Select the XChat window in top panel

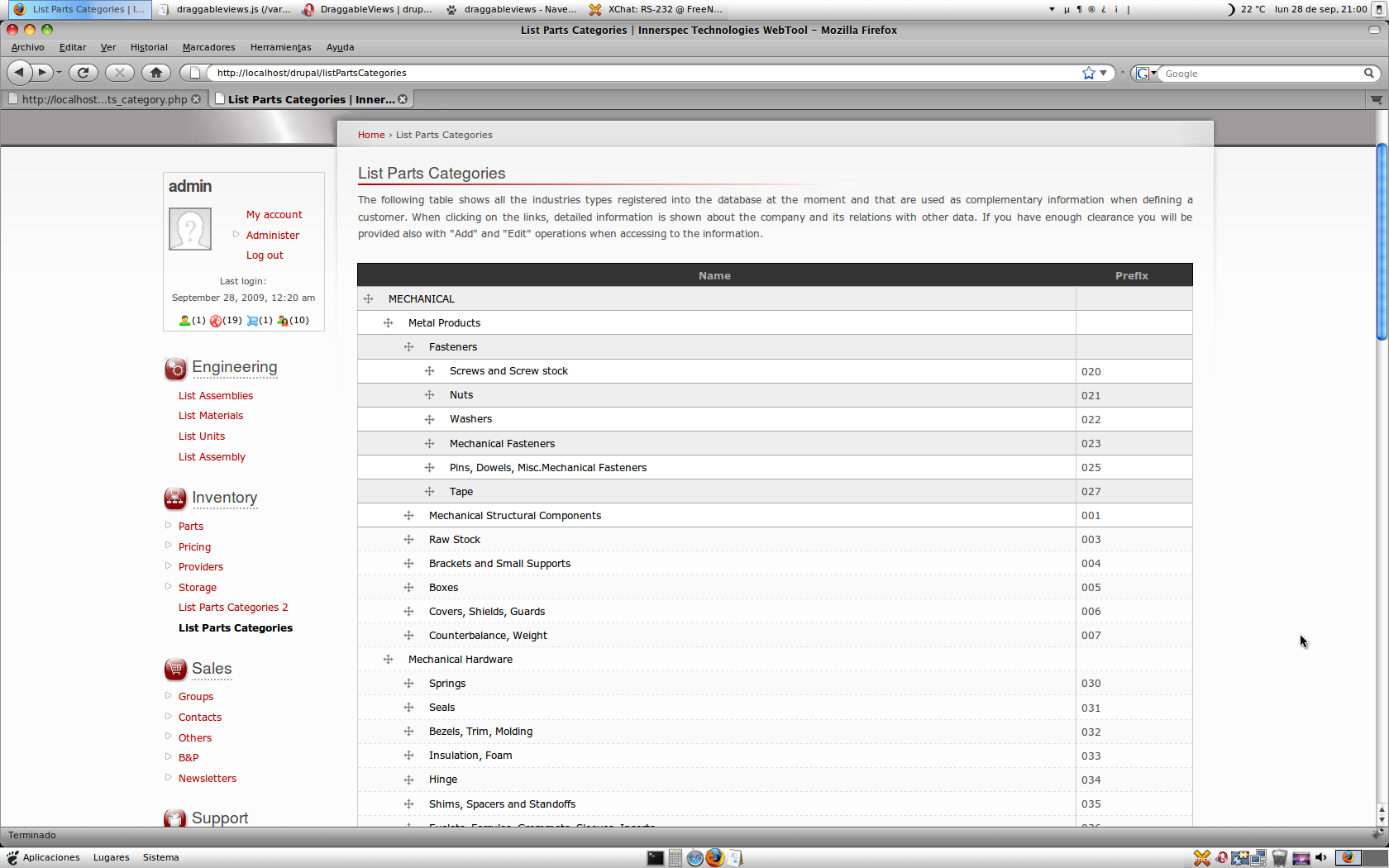656,10
